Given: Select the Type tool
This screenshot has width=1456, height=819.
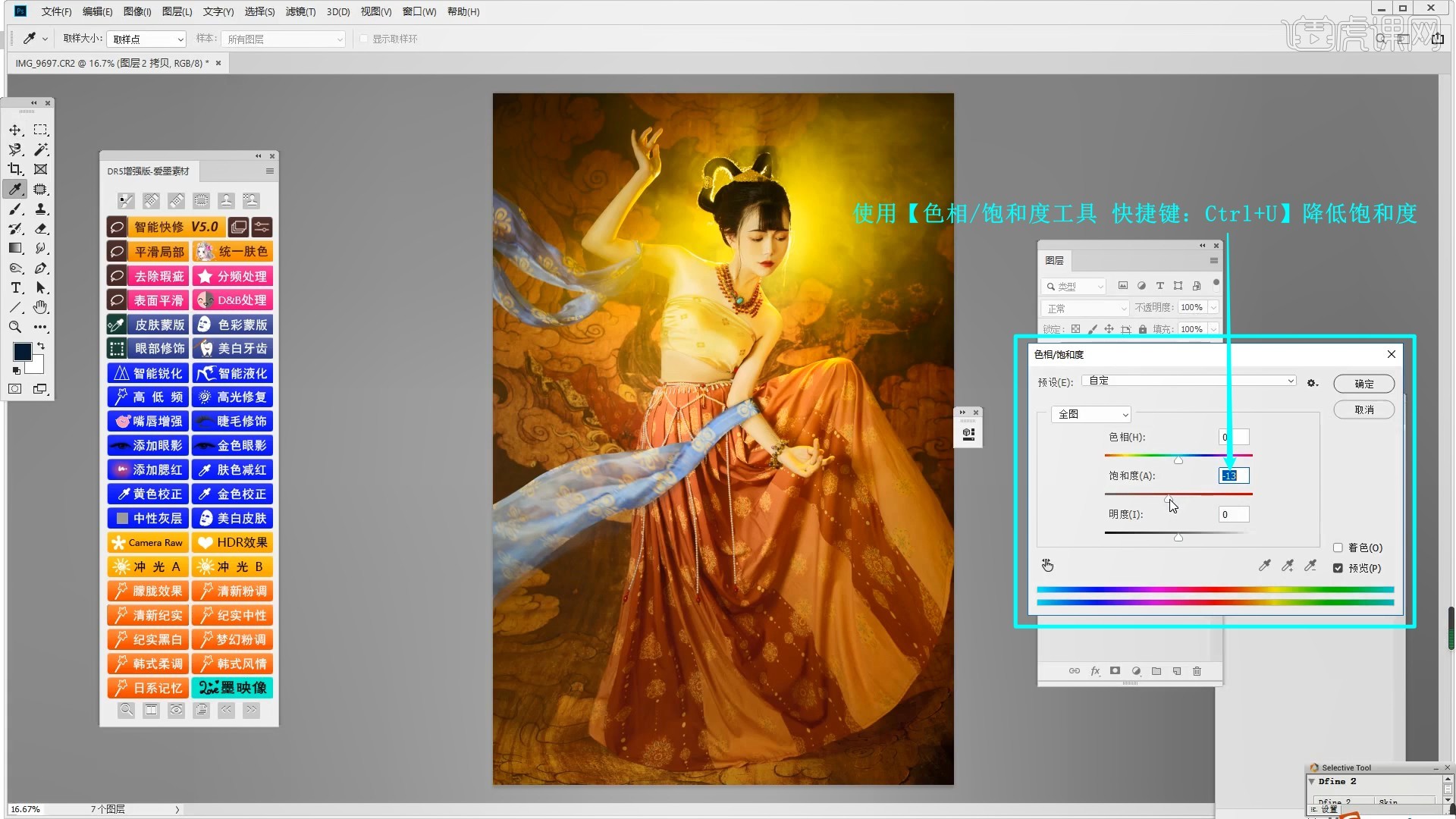Looking at the screenshot, I should 15,288.
